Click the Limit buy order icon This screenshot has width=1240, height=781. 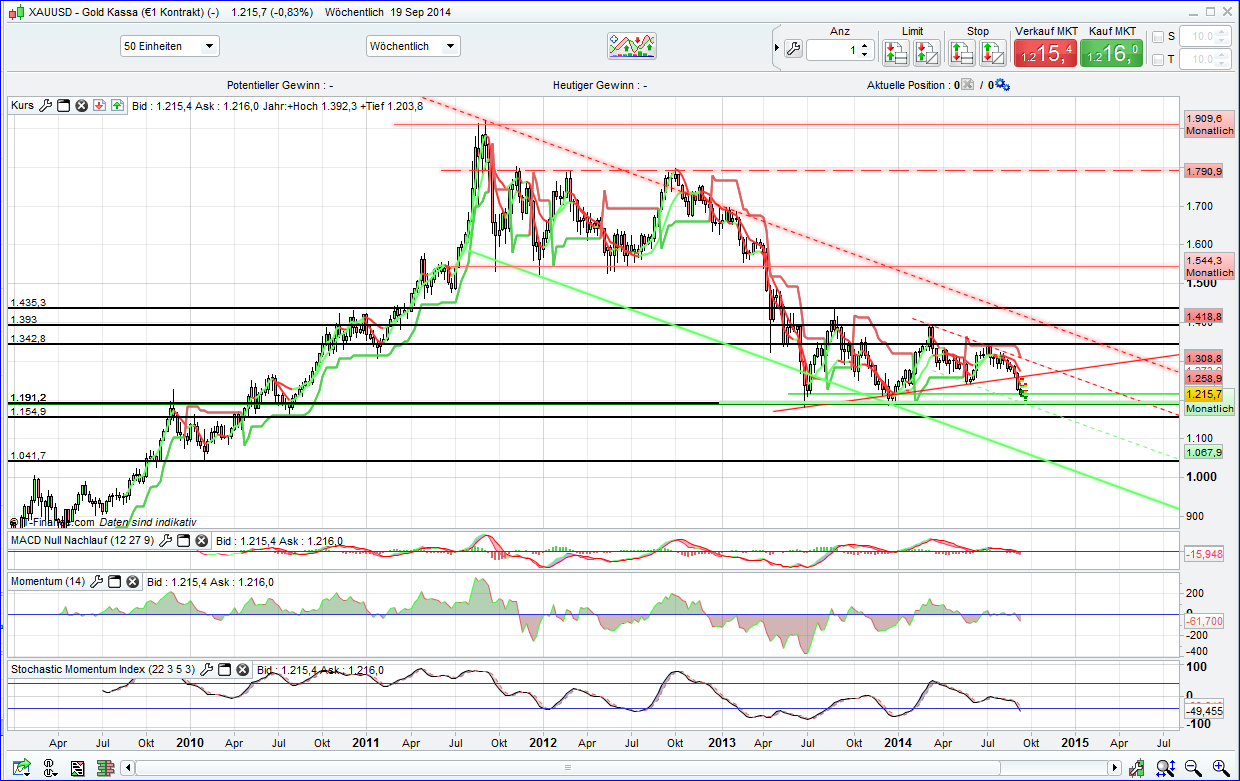[895, 52]
